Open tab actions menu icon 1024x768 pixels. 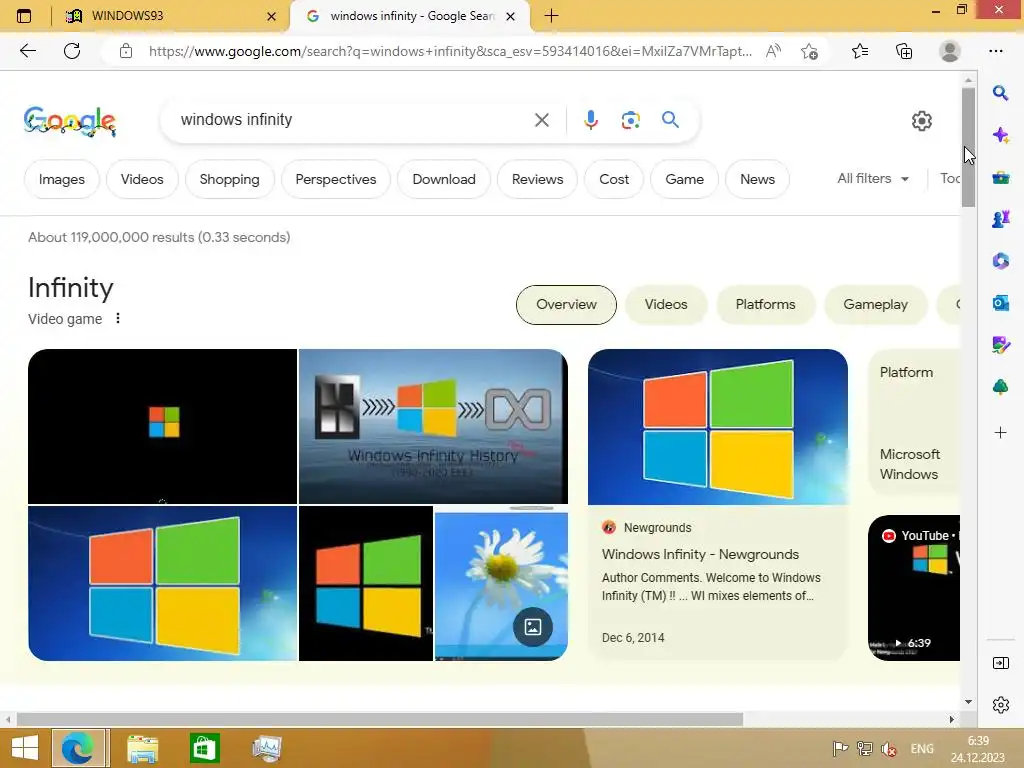click(x=24, y=16)
